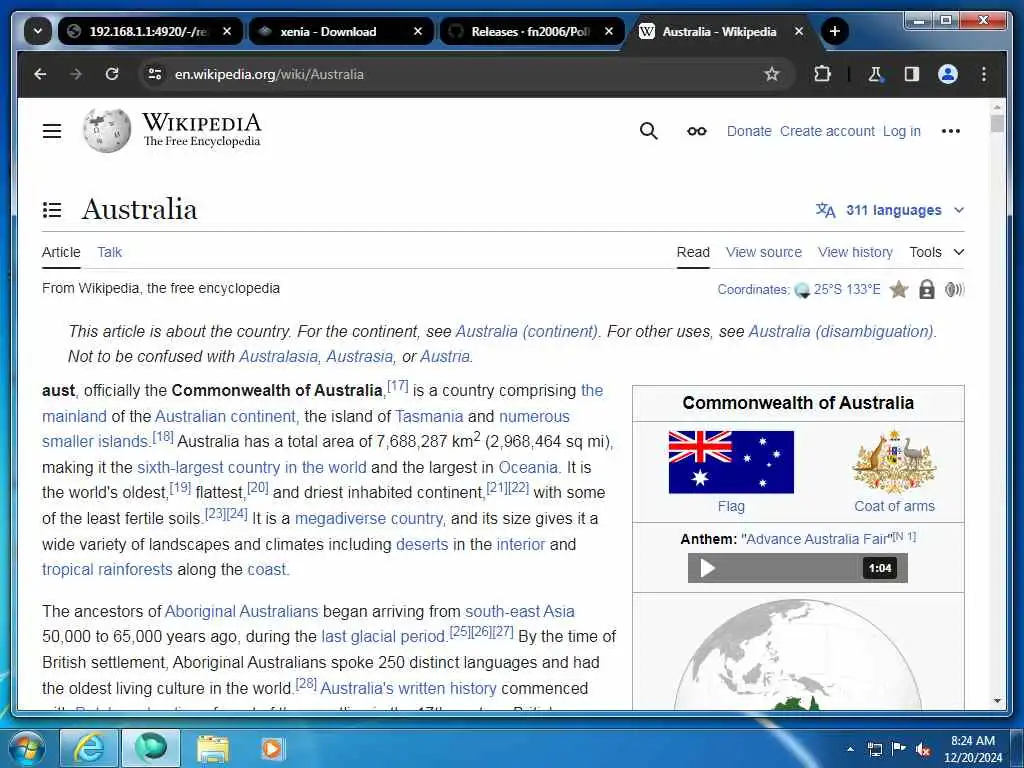Open the Coat of arms image
1024x768 pixels.
[x=894, y=461]
